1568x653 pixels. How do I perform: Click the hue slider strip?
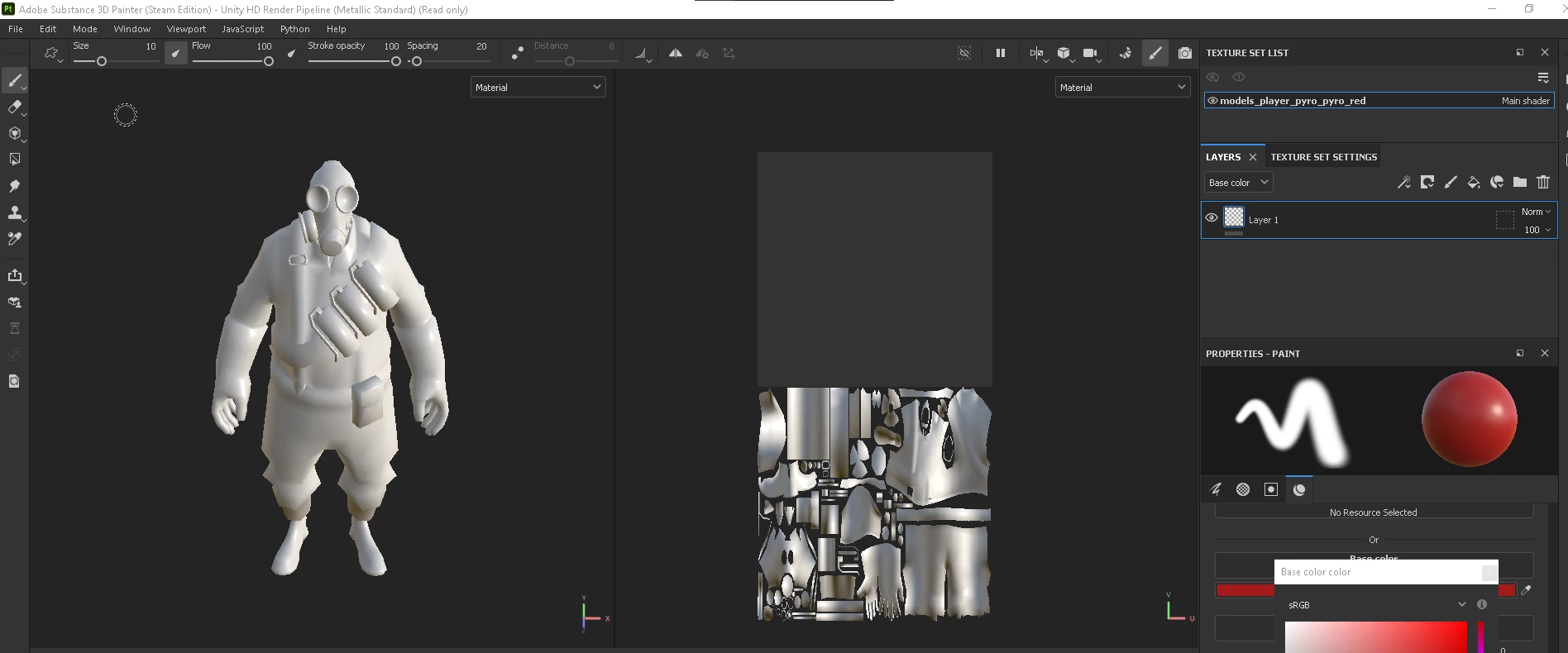click(x=1480, y=636)
